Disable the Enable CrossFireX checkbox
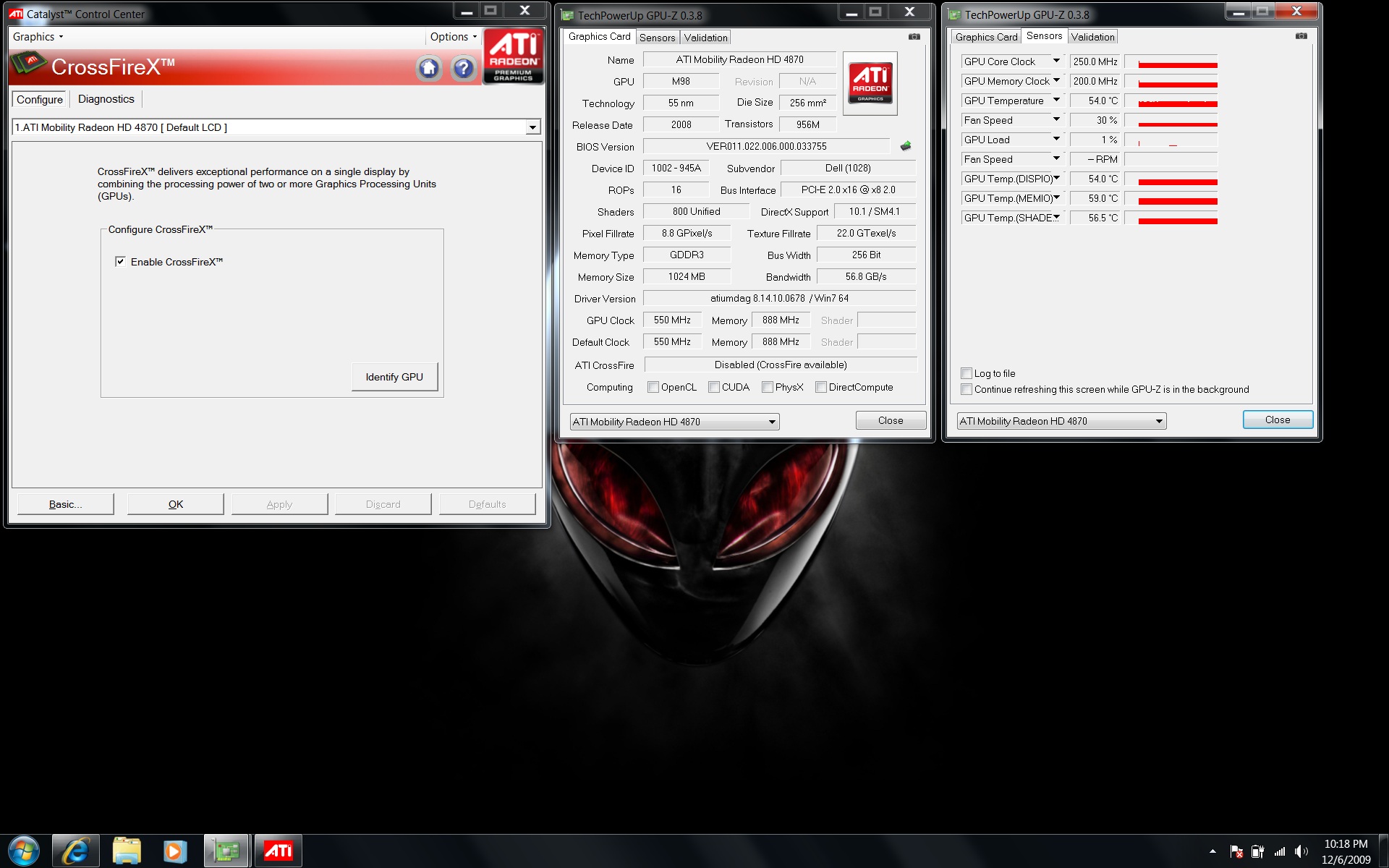 [120, 262]
